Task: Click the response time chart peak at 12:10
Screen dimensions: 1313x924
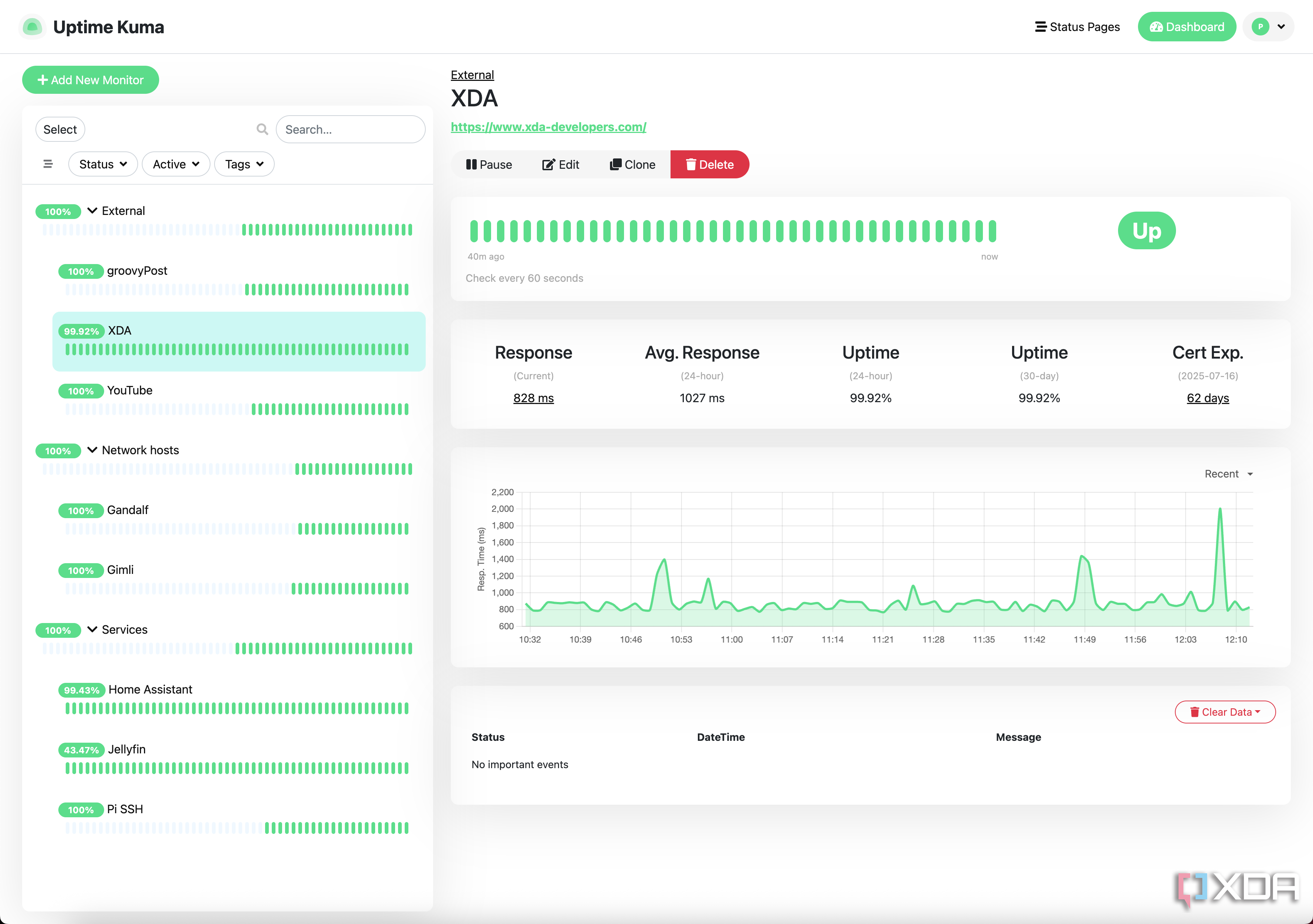Action: pyautogui.click(x=1220, y=509)
